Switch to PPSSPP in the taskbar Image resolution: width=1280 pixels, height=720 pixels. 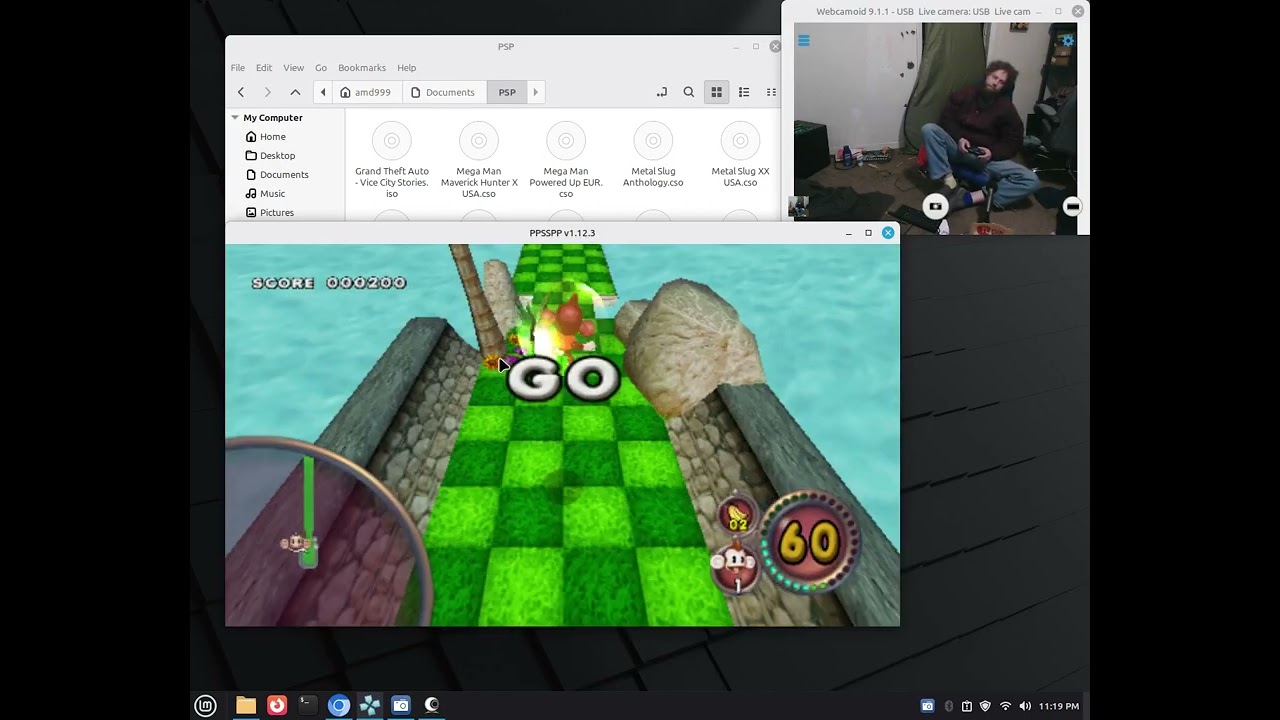click(x=370, y=705)
